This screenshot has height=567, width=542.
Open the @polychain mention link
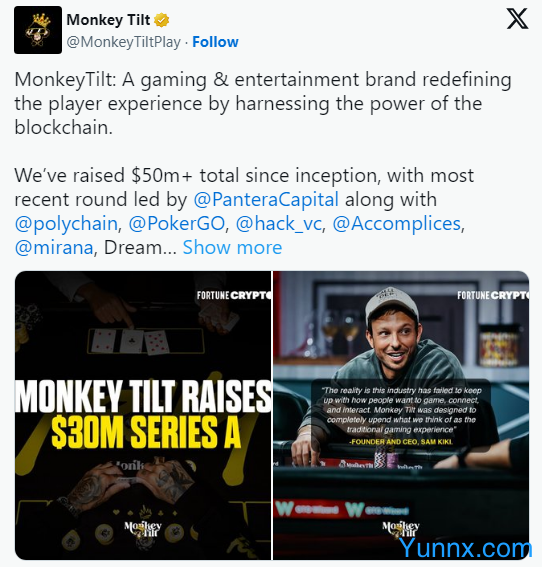[x=66, y=224]
